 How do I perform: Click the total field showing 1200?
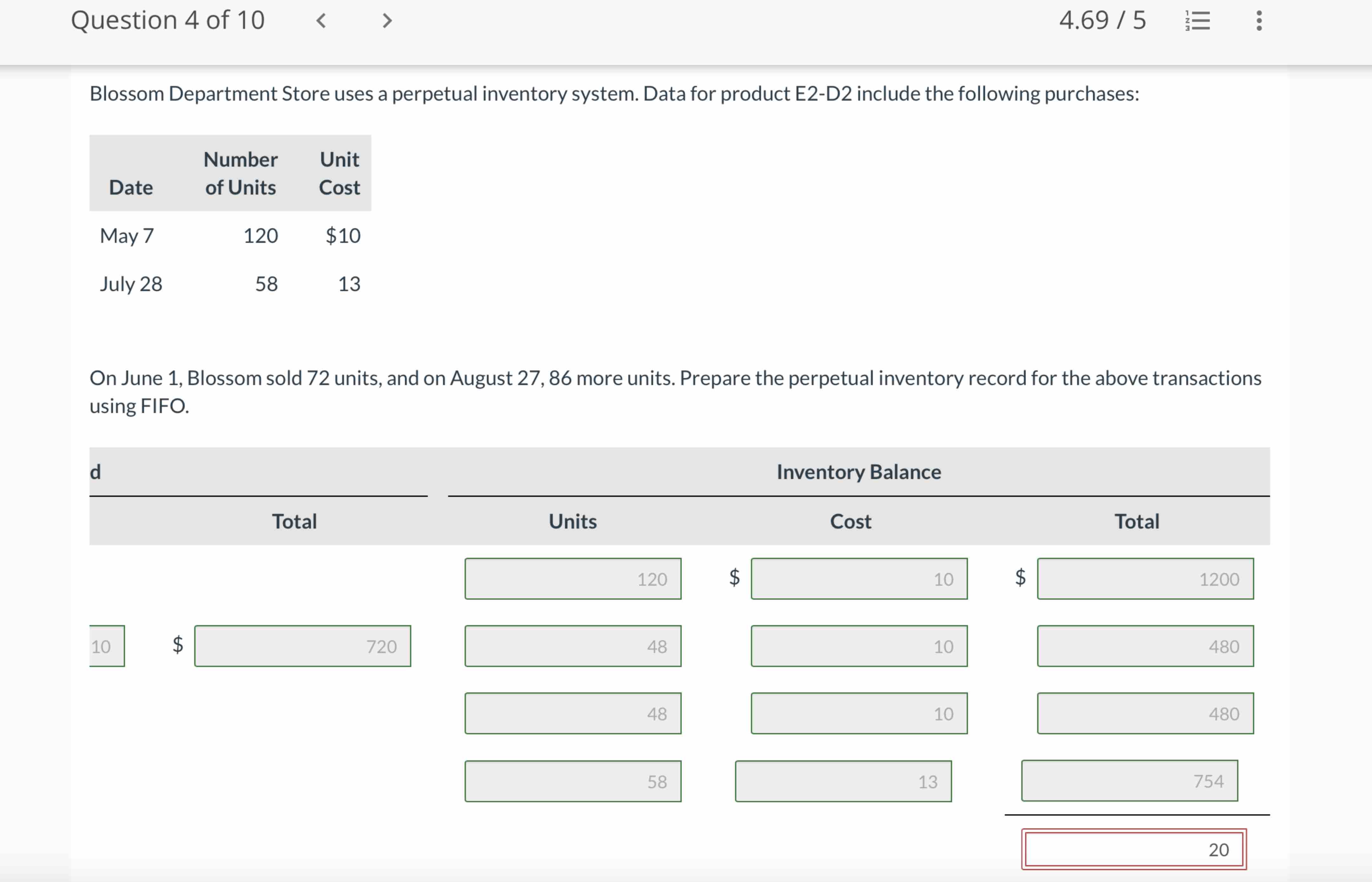point(1145,578)
